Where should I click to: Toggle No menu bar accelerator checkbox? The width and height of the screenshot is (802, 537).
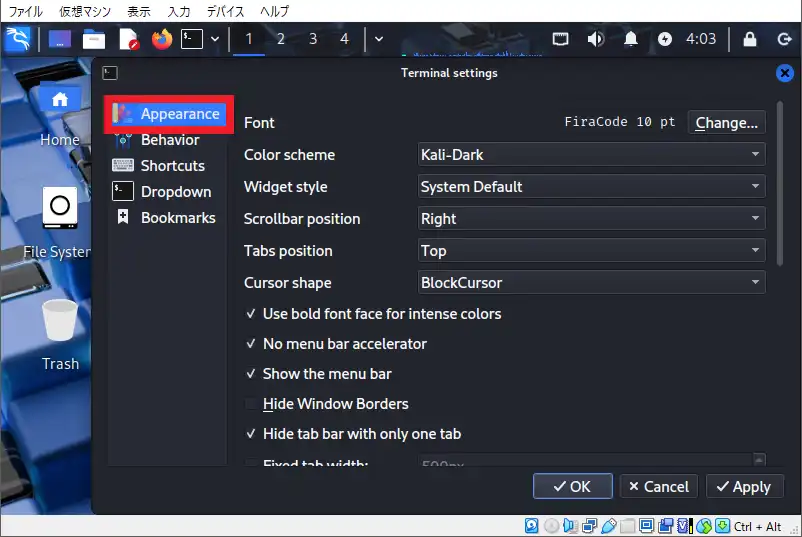[x=251, y=344]
